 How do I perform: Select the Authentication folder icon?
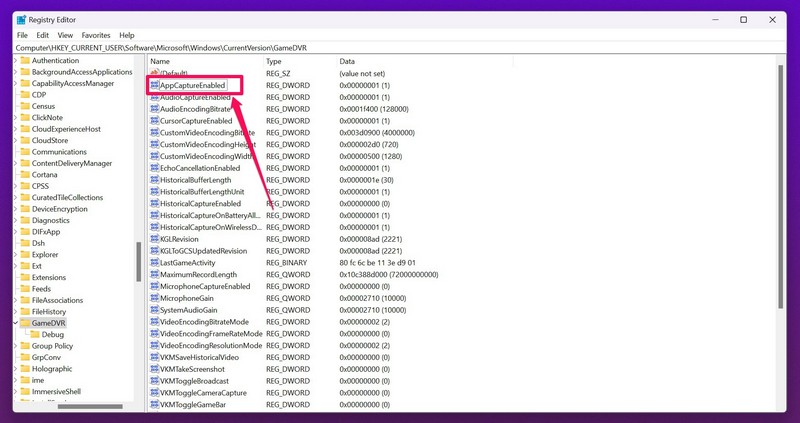click(x=25, y=61)
